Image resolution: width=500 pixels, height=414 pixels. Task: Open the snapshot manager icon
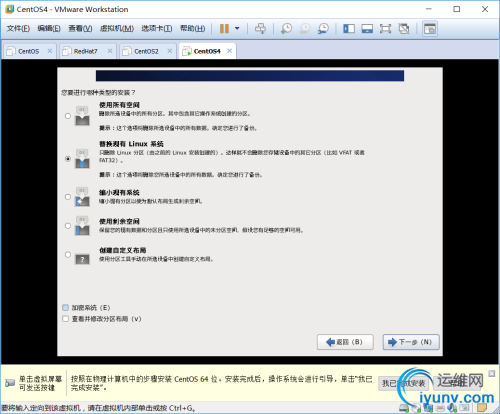click(x=323, y=29)
